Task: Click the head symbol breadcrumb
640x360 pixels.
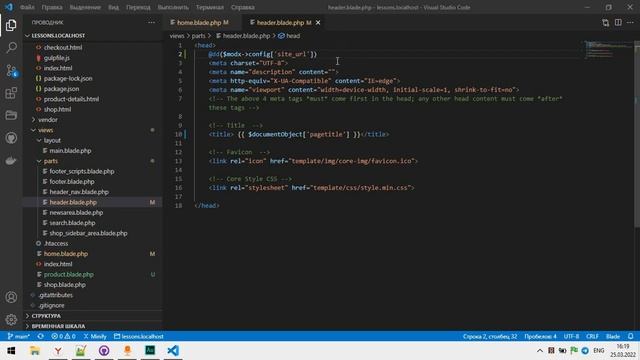Action: coord(289,36)
